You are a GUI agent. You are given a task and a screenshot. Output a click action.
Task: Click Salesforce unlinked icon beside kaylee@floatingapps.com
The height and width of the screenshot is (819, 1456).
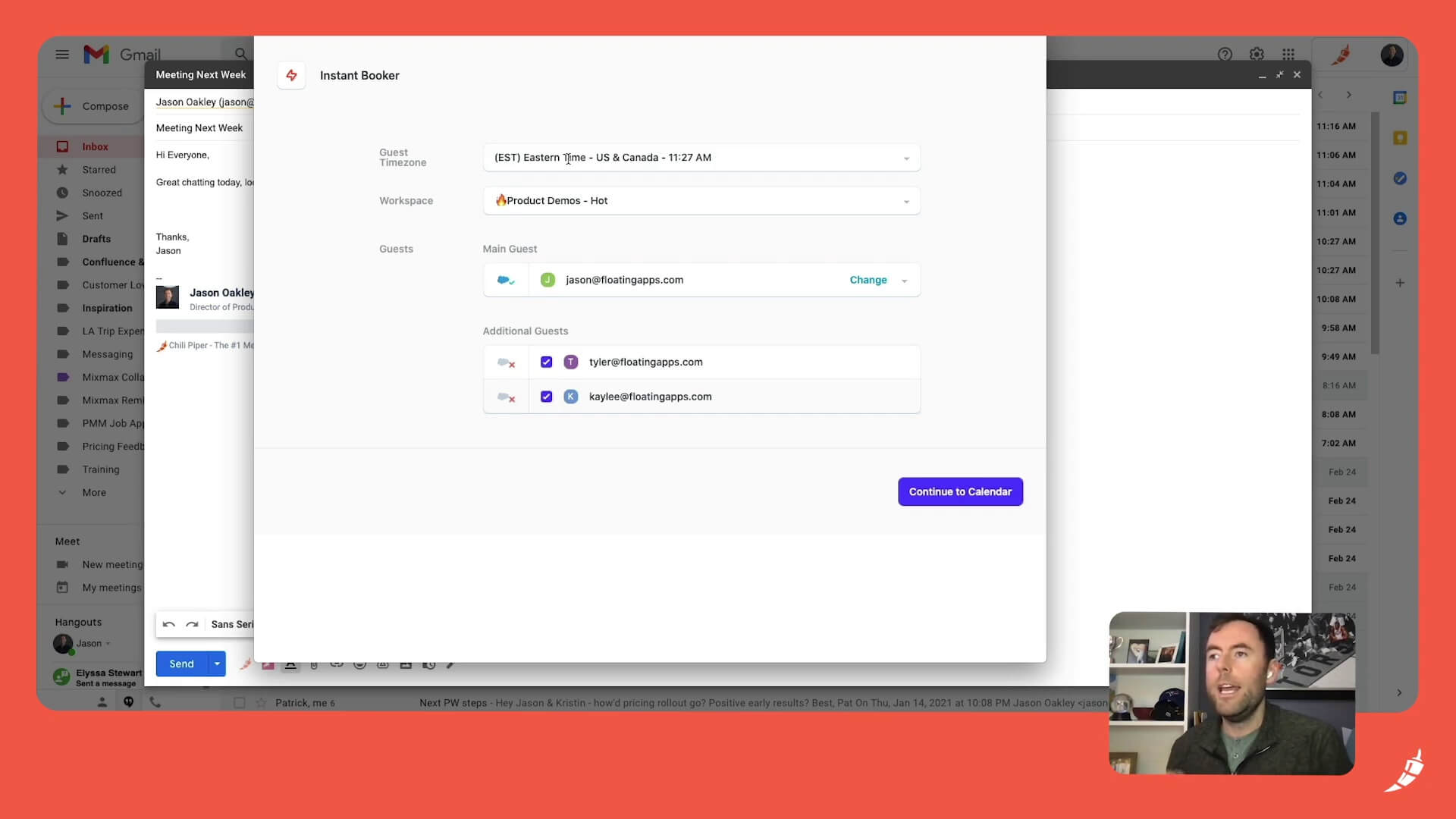(506, 397)
